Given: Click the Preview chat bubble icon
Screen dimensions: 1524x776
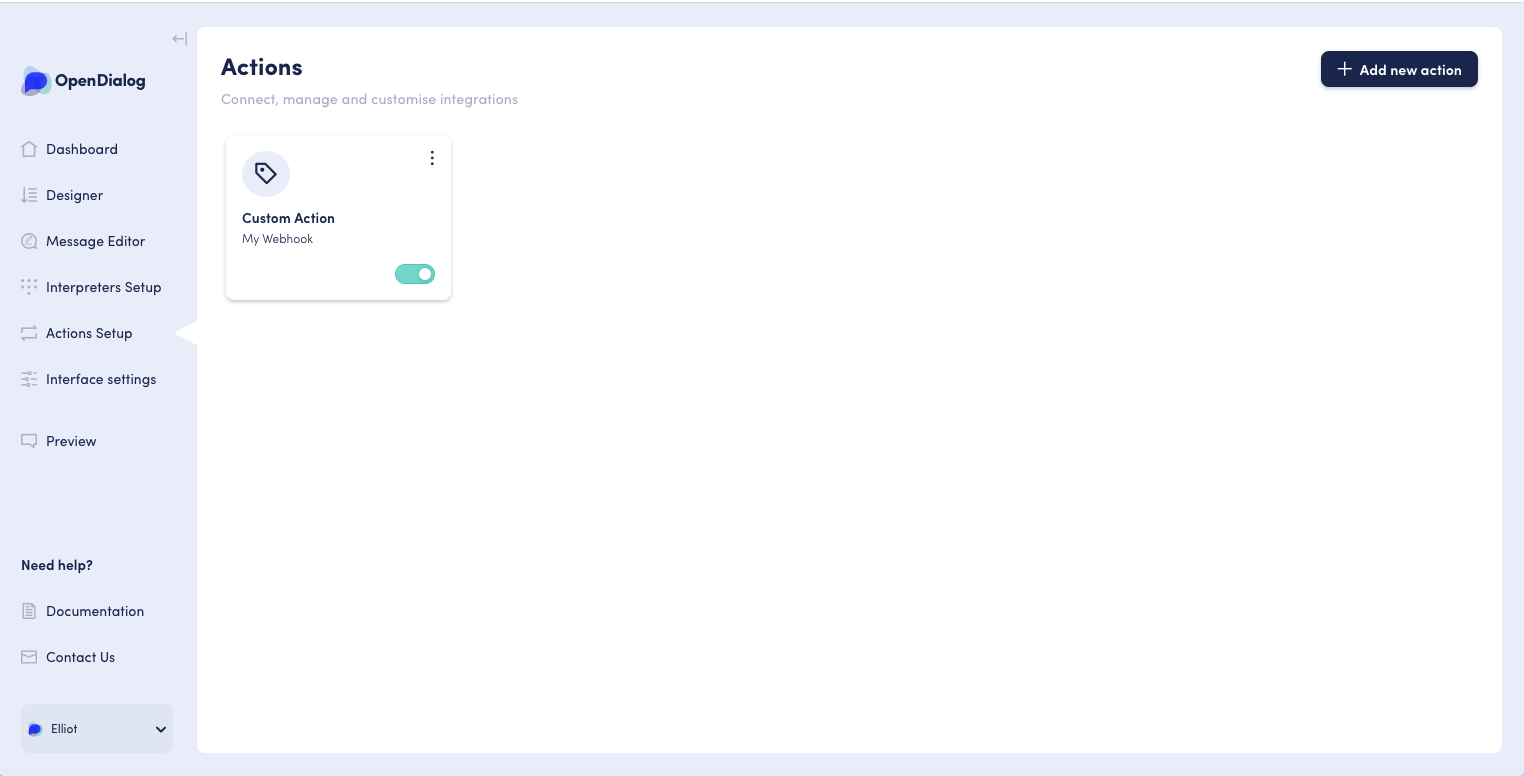Looking at the screenshot, I should tap(29, 441).
